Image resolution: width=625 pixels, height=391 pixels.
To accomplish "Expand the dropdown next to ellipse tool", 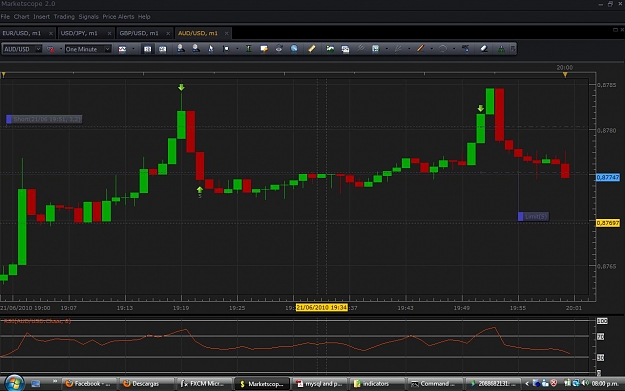I will pyautogui.click(x=454, y=49).
